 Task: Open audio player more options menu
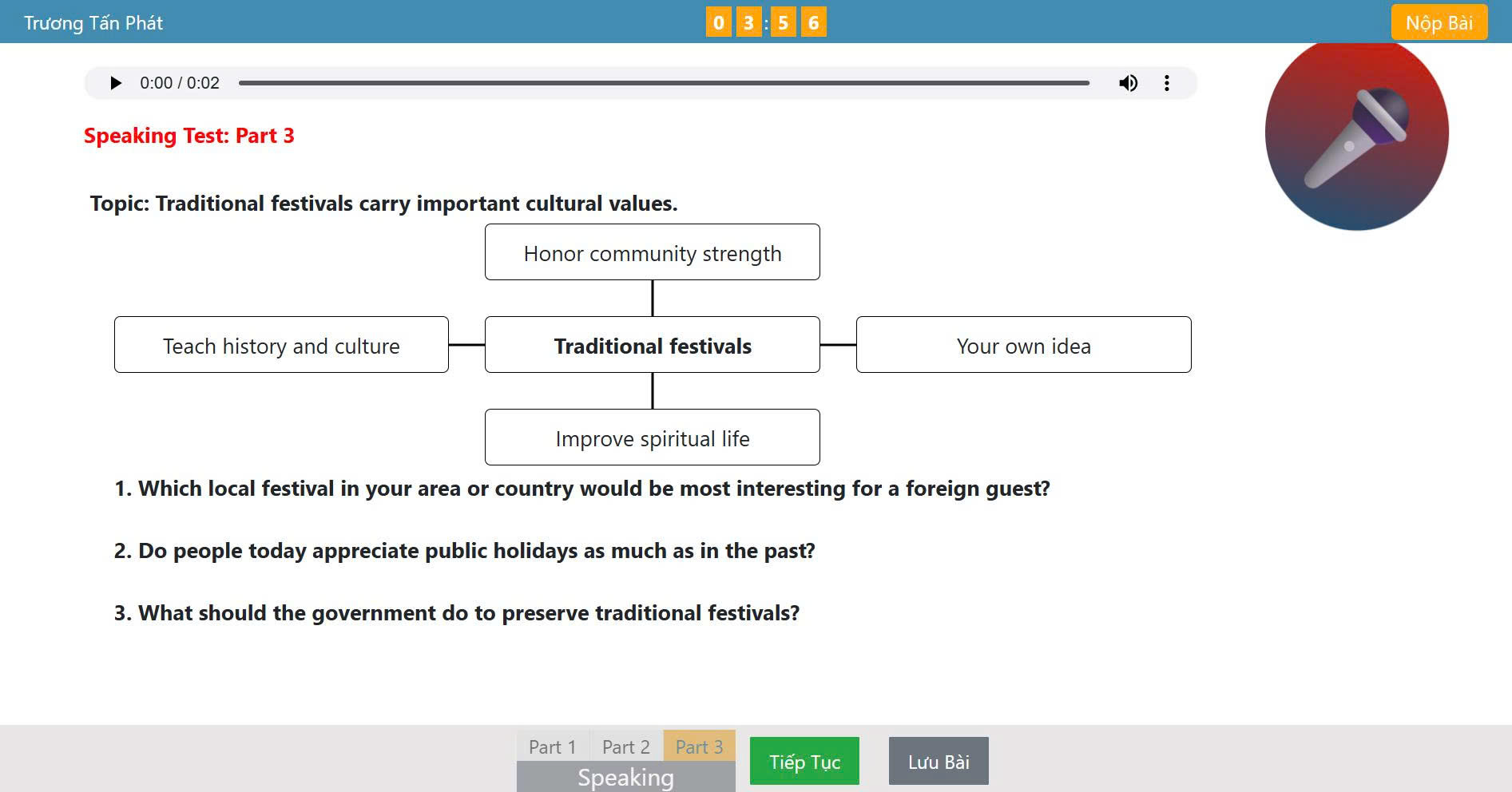[x=1166, y=83]
